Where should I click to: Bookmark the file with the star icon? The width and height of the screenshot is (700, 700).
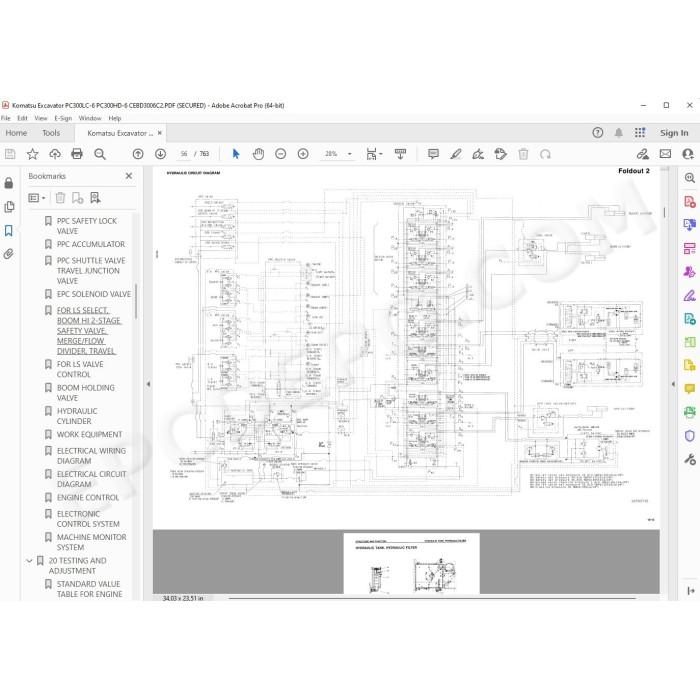[x=33, y=154]
